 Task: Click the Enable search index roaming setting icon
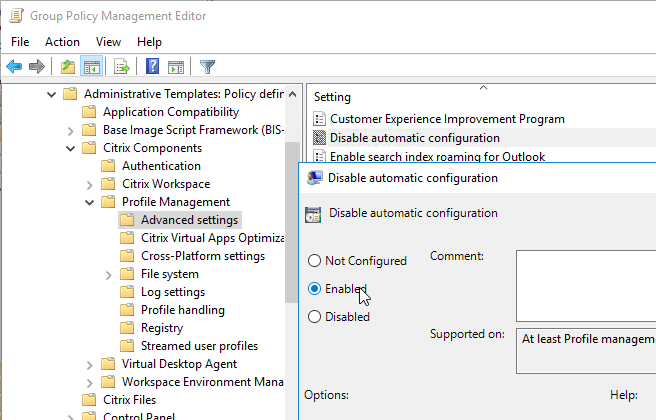pyautogui.click(x=320, y=156)
